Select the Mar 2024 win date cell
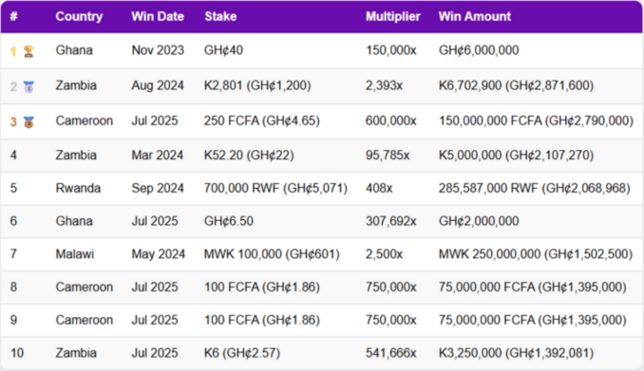Screen dimensions: 644x371 click(157, 155)
